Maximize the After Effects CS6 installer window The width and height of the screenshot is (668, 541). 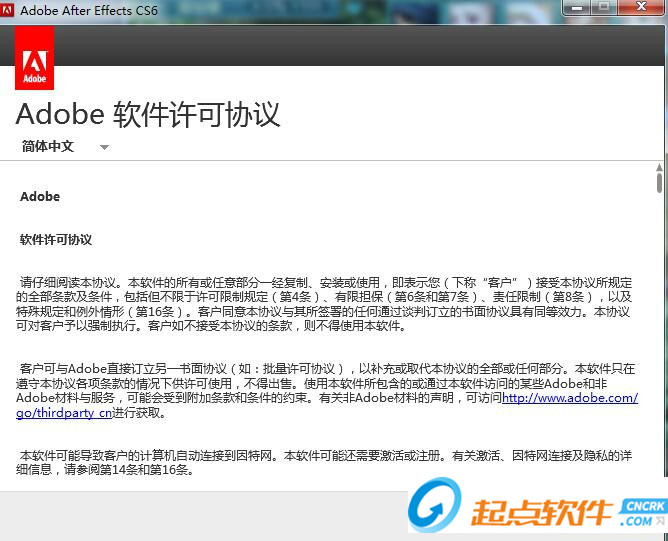click(x=604, y=7)
